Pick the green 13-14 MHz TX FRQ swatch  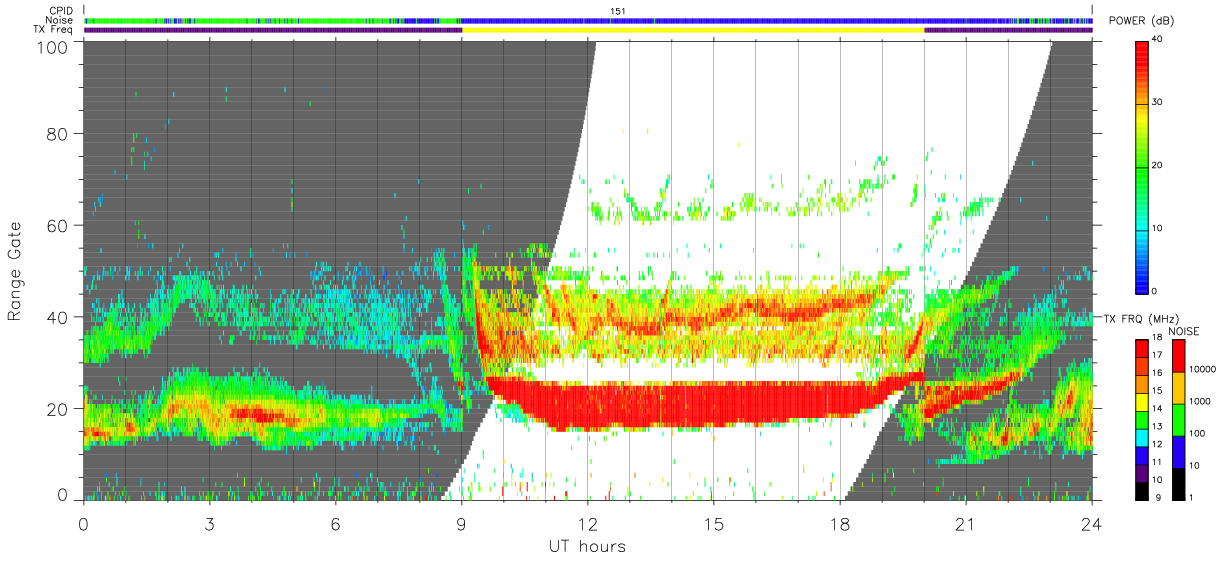click(x=1142, y=419)
